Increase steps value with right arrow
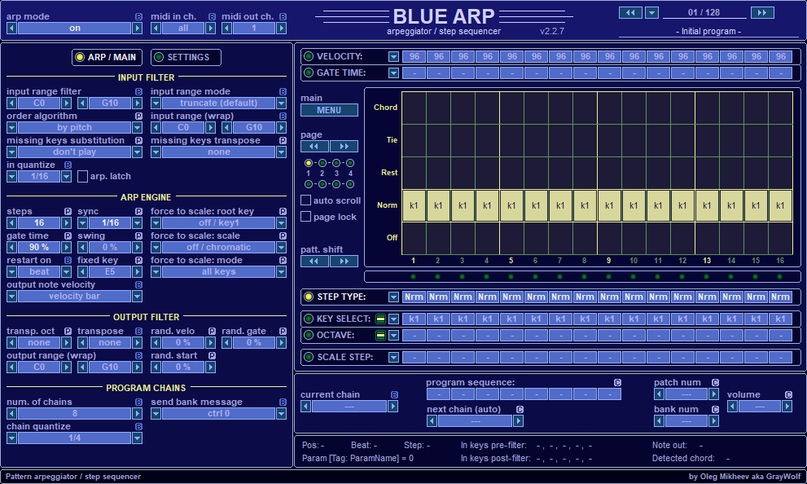 coord(66,223)
